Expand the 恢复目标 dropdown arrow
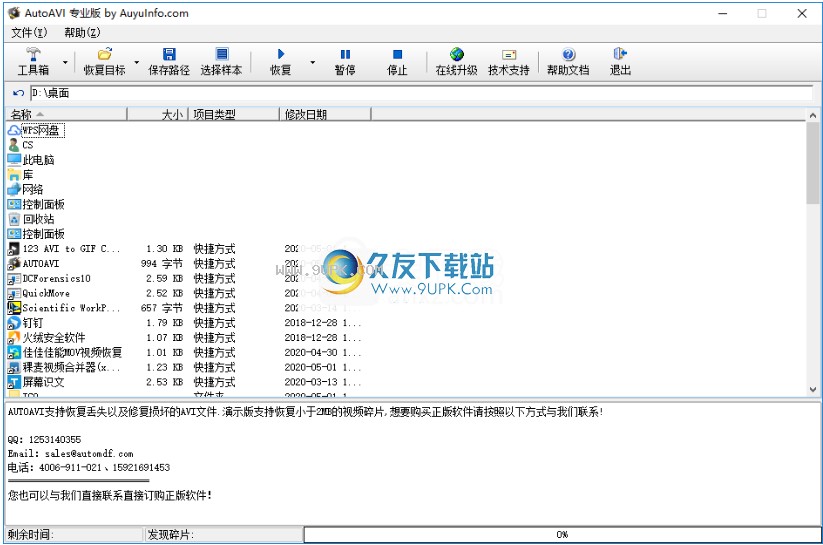This screenshot has width=823, height=545. 136,62
